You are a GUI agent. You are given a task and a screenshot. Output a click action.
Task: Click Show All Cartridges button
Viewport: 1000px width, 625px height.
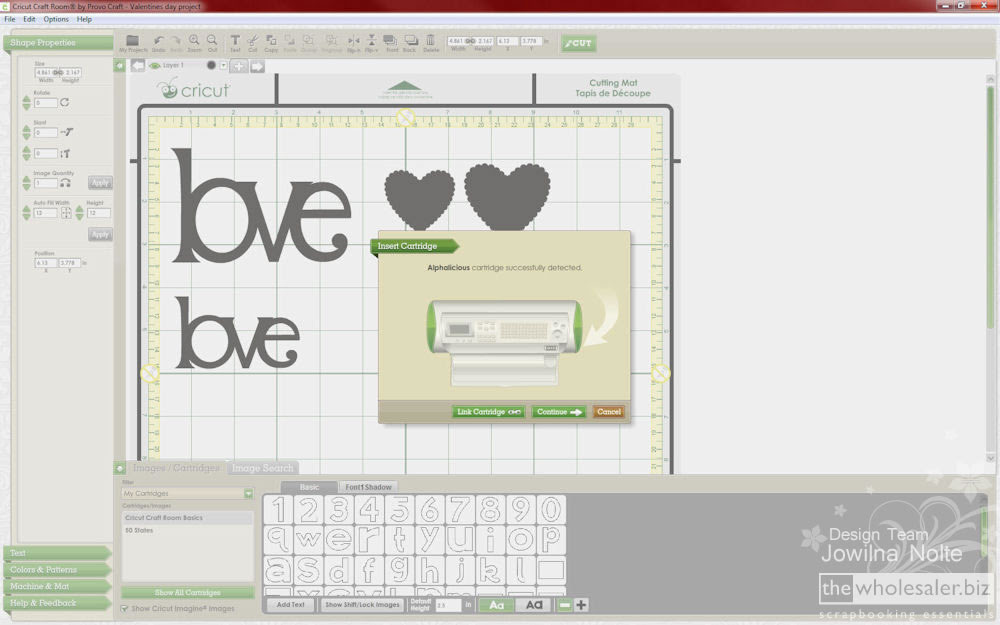click(x=188, y=592)
